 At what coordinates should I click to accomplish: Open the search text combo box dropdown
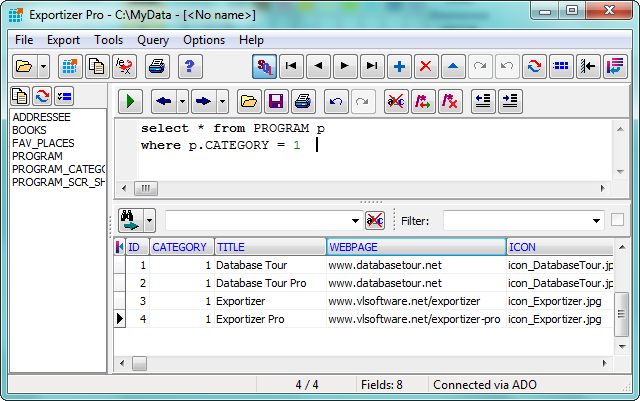pos(355,221)
